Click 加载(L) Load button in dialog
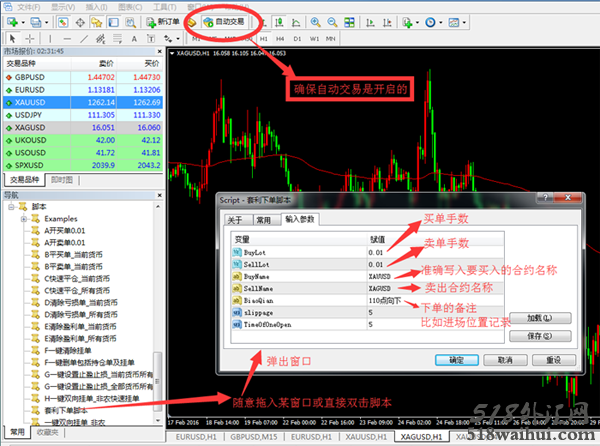 coord(540,318)
